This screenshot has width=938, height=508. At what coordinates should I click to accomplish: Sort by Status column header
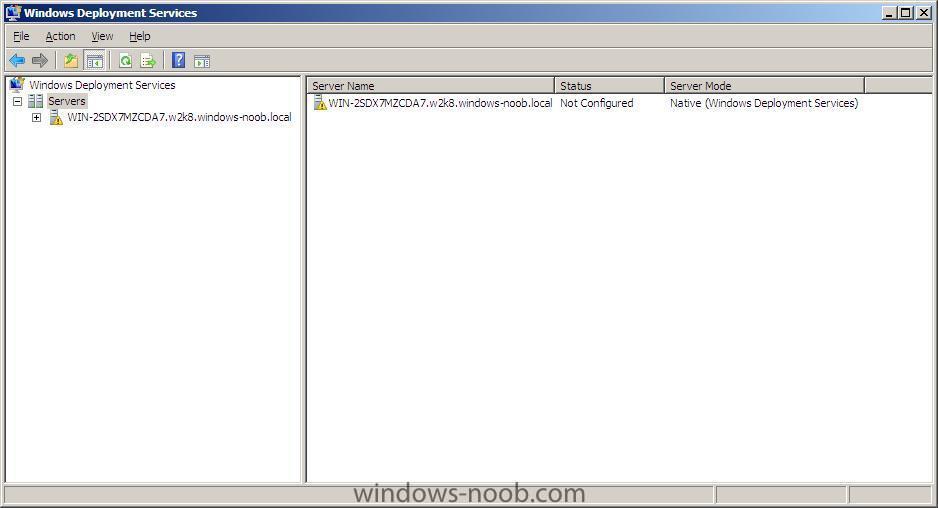click(610, 86)
